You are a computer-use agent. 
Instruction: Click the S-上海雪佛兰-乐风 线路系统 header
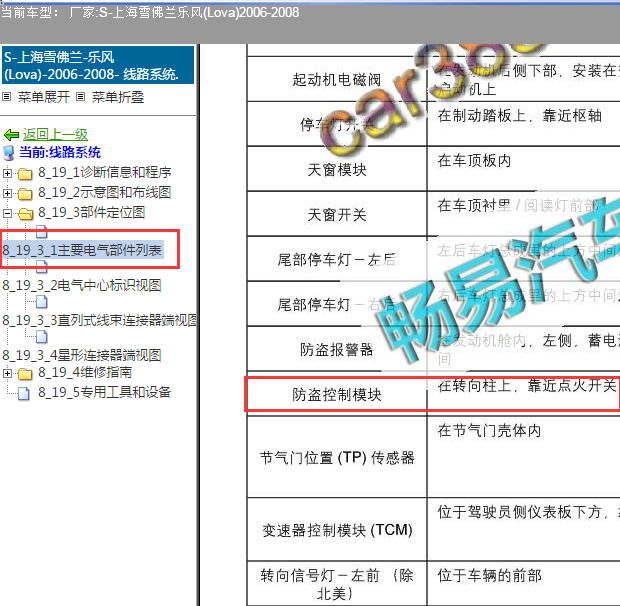tap(98, 65)
